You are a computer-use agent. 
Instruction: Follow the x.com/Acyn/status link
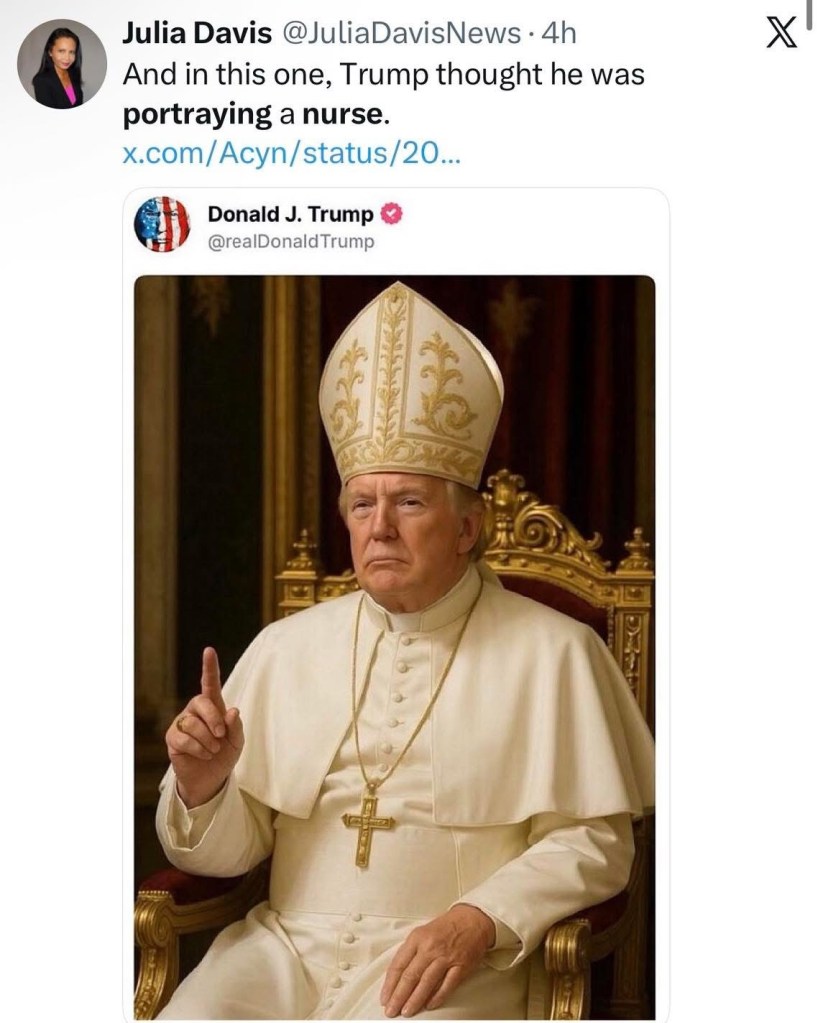tap(290, 153)
